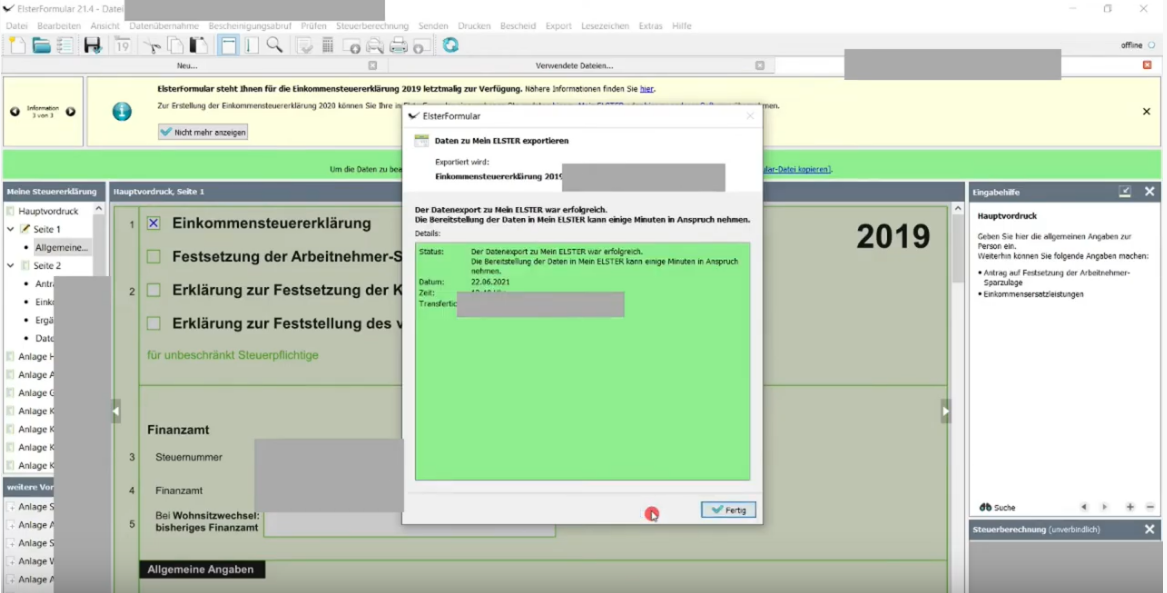Check Erklärung zur Festsetzung der K checkbox
This screenshot has height=593, width=1167.
[x=153, y=290]
